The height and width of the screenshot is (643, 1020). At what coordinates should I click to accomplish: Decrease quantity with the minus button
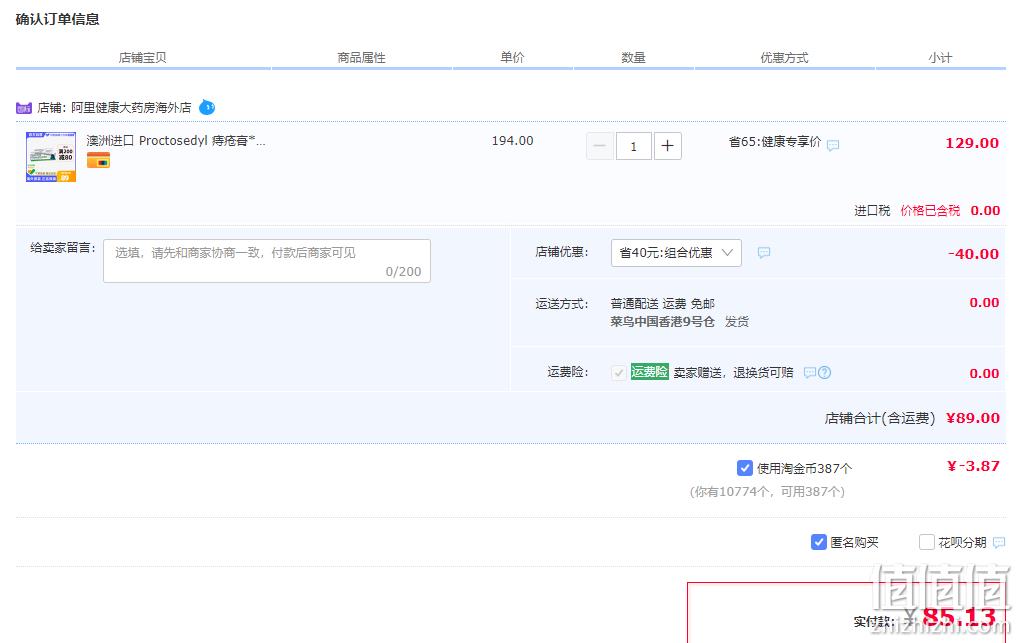(x=600, y=146)
